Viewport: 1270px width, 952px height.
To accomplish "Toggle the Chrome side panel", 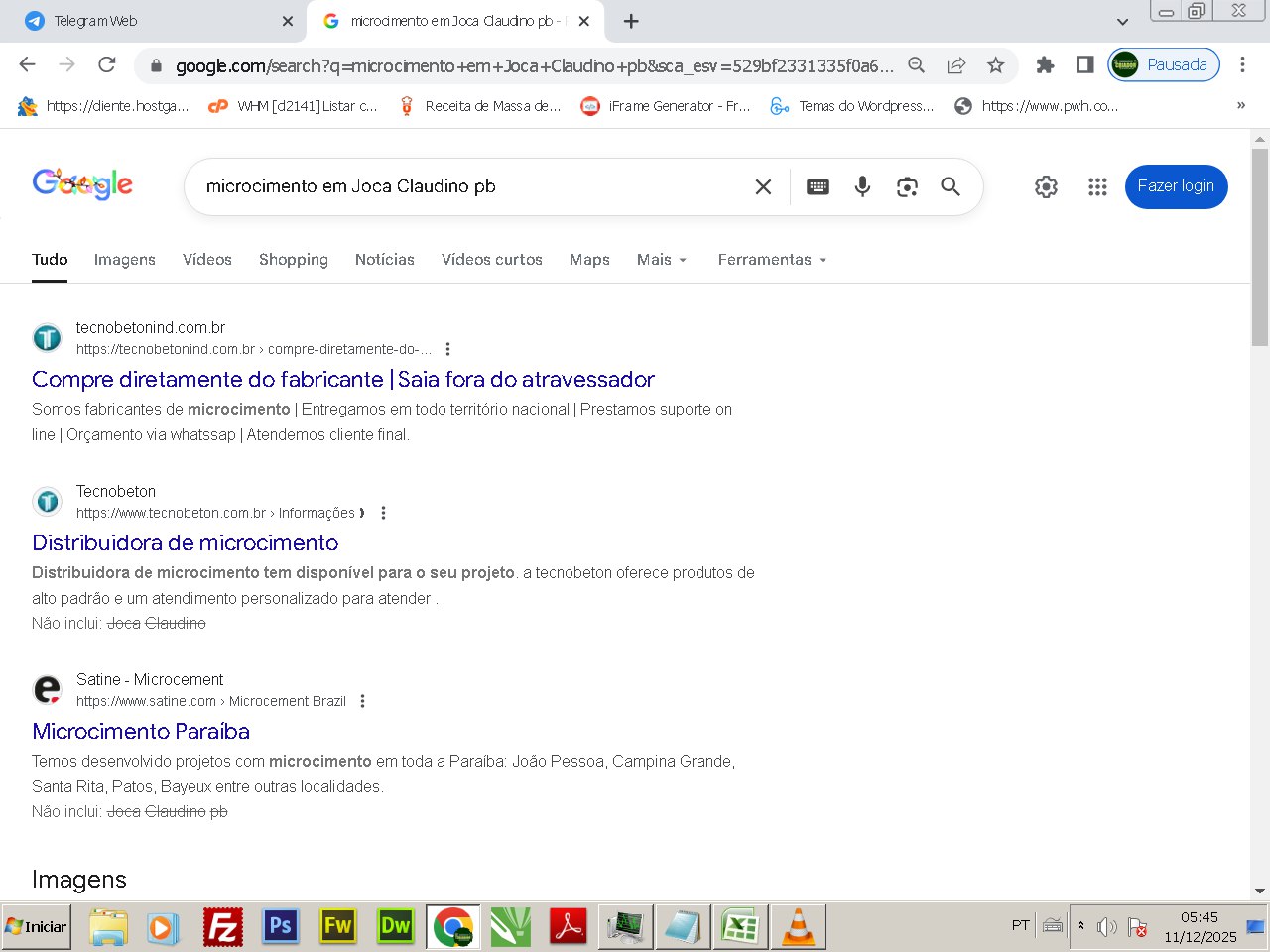I will point(1084,65).
